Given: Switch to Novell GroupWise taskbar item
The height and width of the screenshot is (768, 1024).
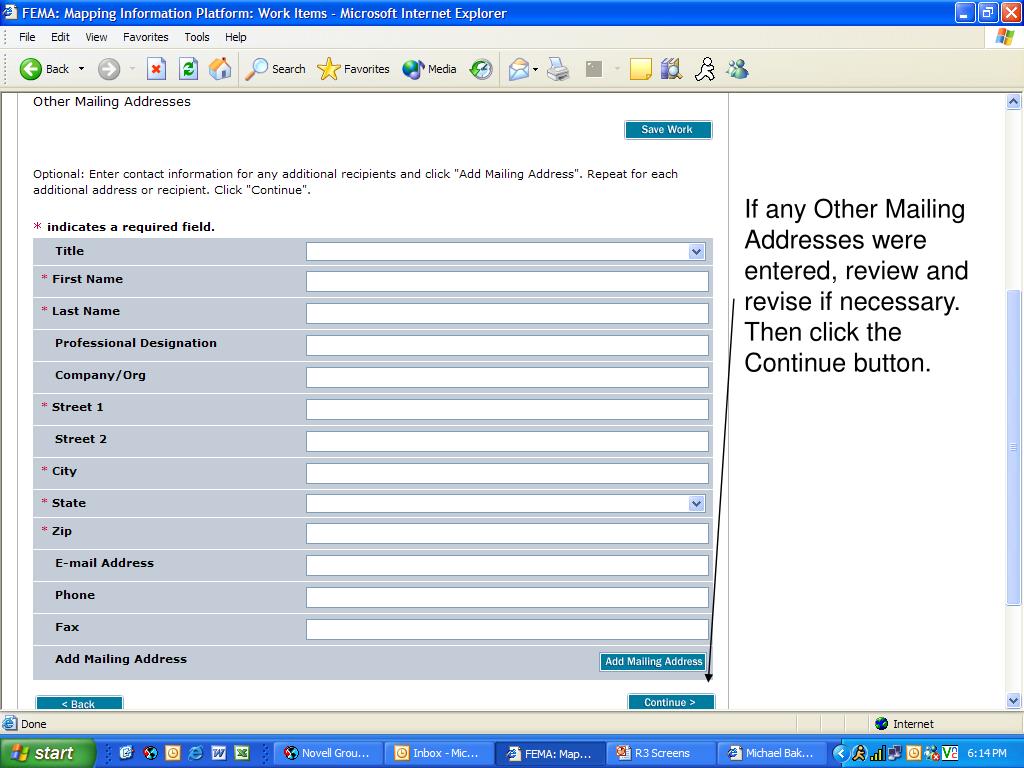Looking at the screenshot, I should tap(328, 753).
